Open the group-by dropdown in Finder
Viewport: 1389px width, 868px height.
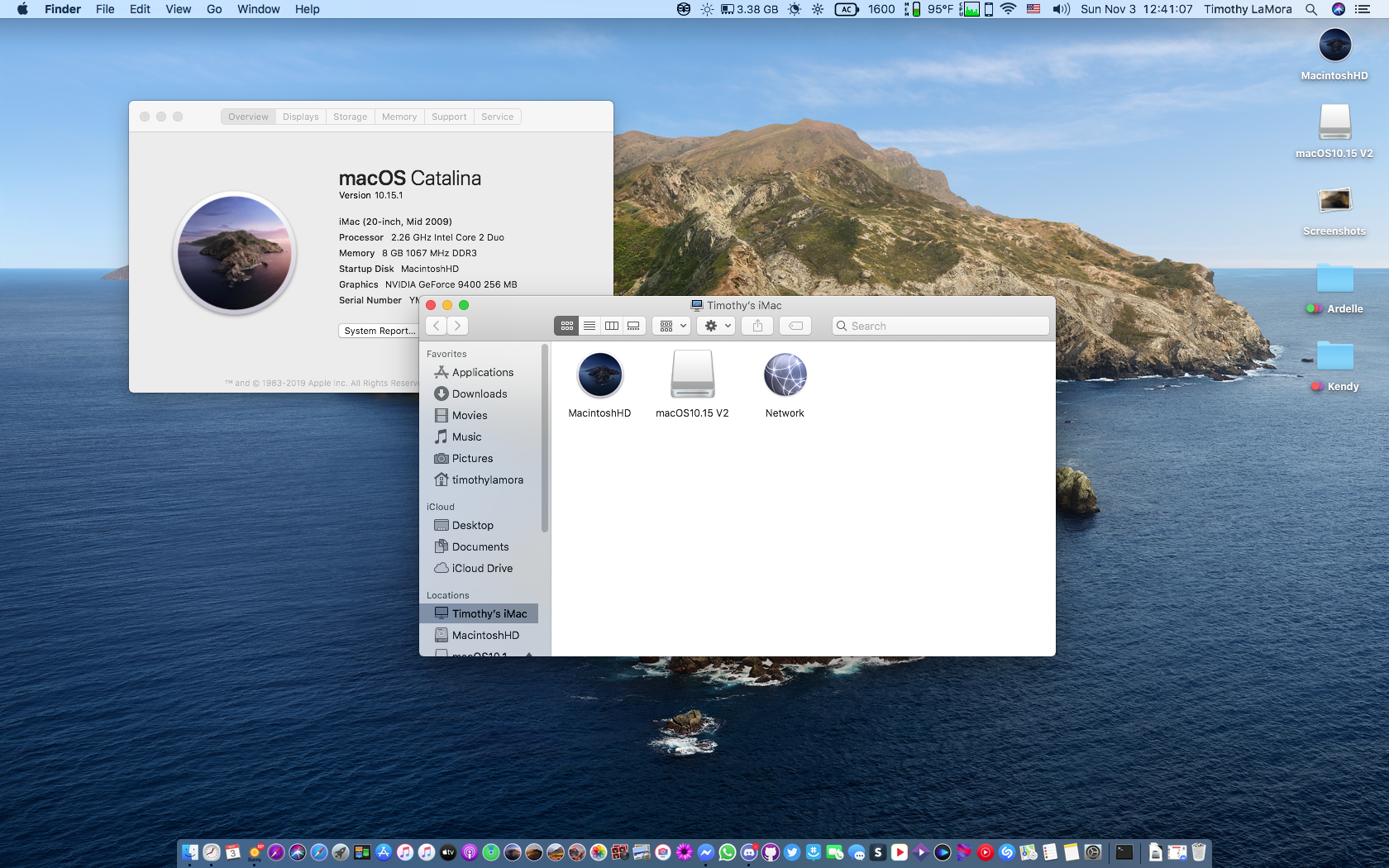coord(671,326)
